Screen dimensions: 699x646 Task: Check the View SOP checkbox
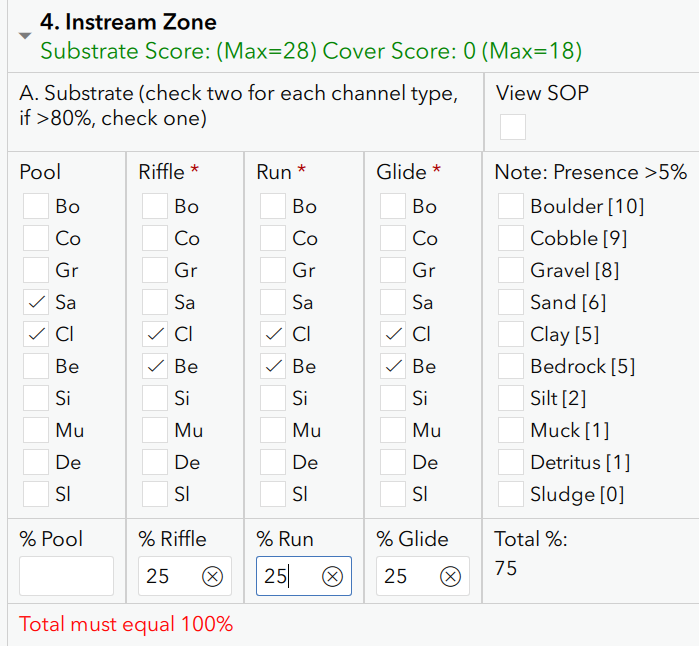click(513, 127)
